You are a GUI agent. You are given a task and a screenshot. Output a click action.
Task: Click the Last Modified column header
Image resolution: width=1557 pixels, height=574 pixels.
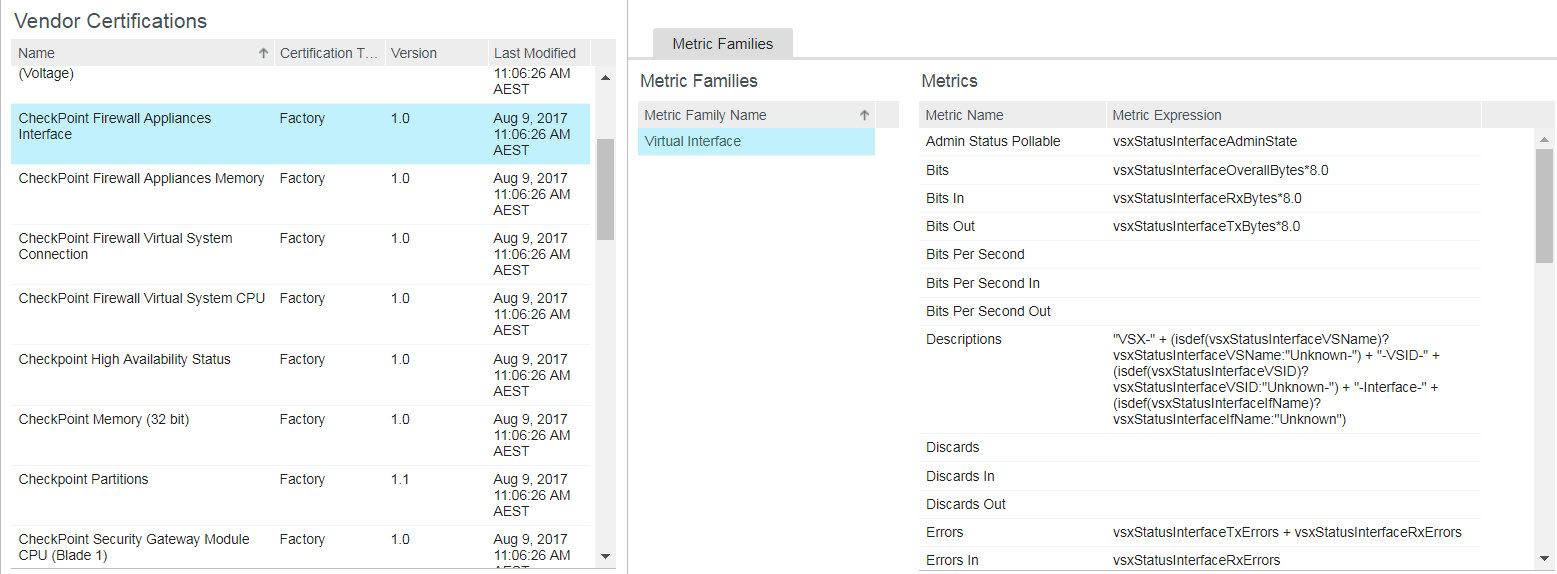tap(539, 53)
